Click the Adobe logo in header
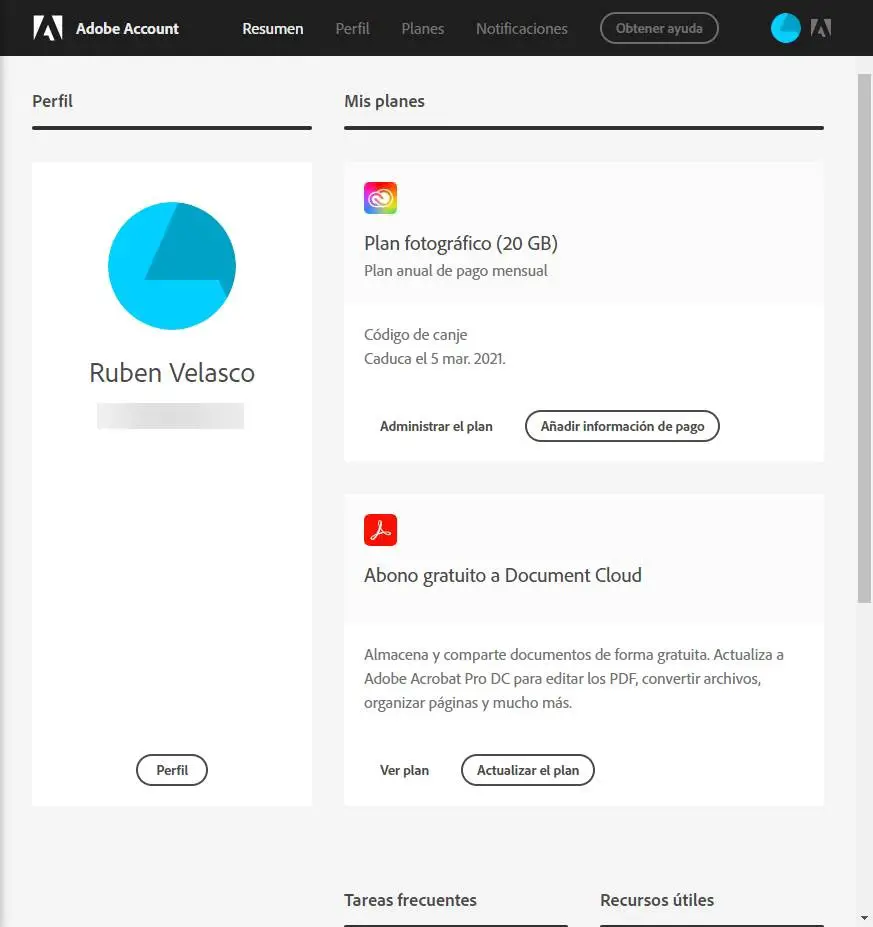The image size is (873, 927). 48,28
